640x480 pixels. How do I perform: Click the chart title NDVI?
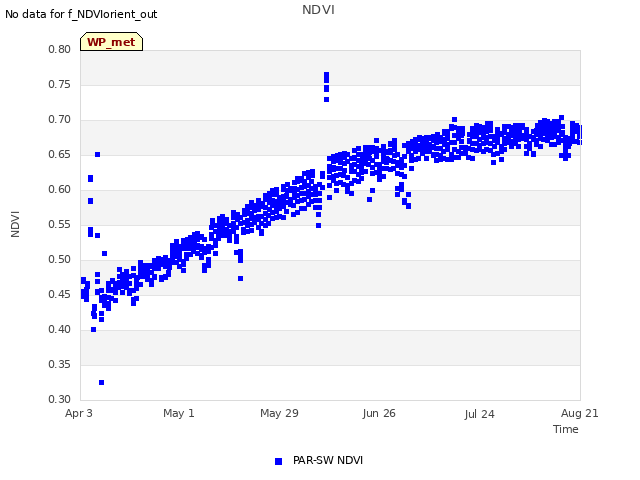(318, 10)
